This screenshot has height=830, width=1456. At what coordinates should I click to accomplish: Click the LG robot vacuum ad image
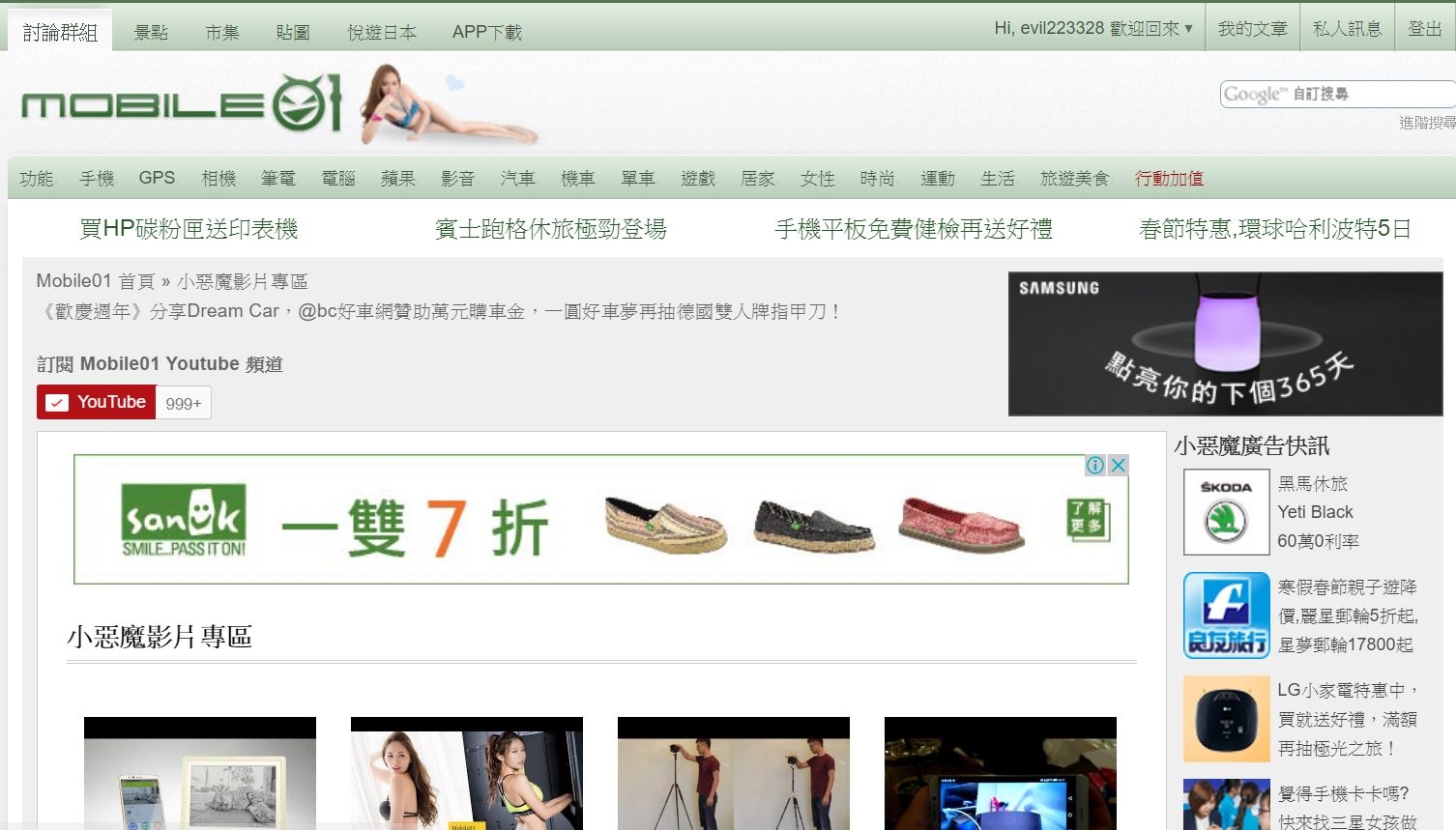coord(1226,719)
